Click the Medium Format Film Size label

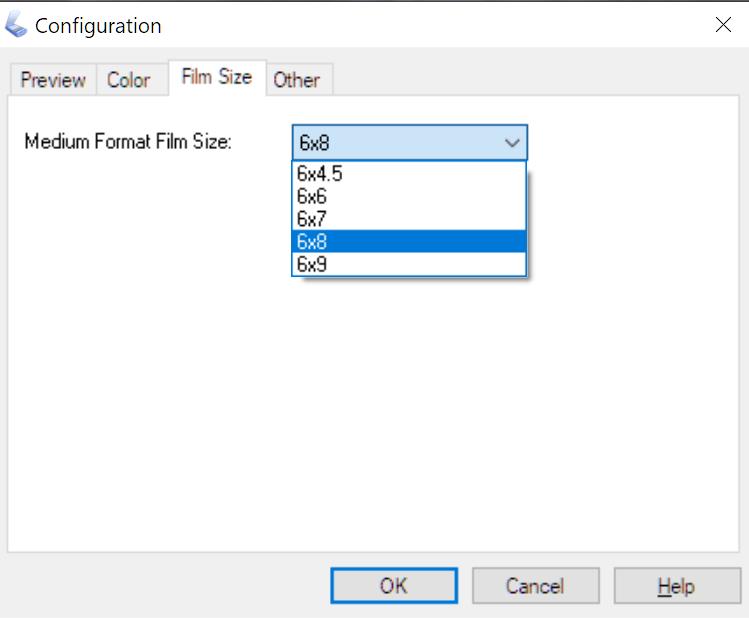point(128,141)
